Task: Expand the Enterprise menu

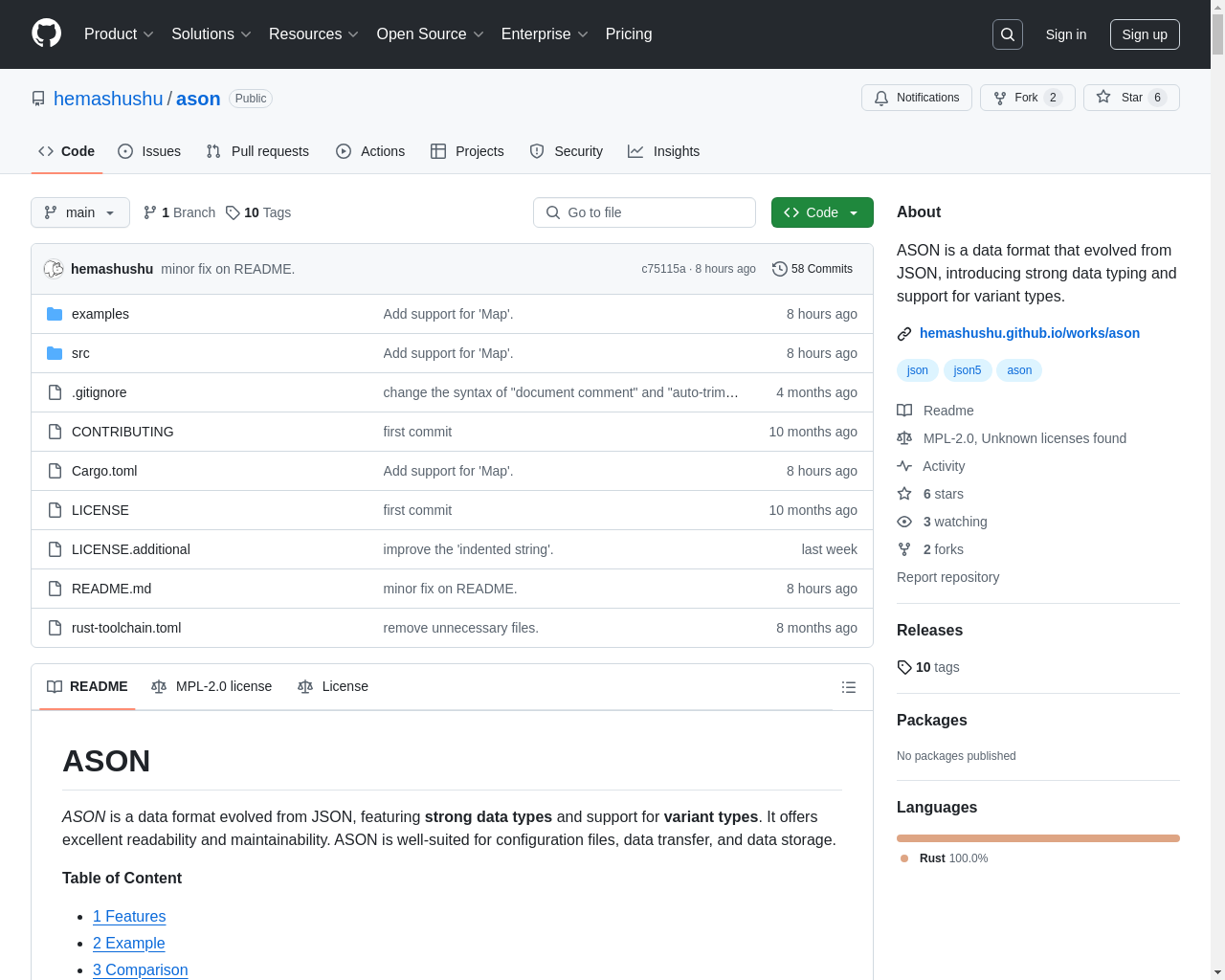Action: (546, 34)
